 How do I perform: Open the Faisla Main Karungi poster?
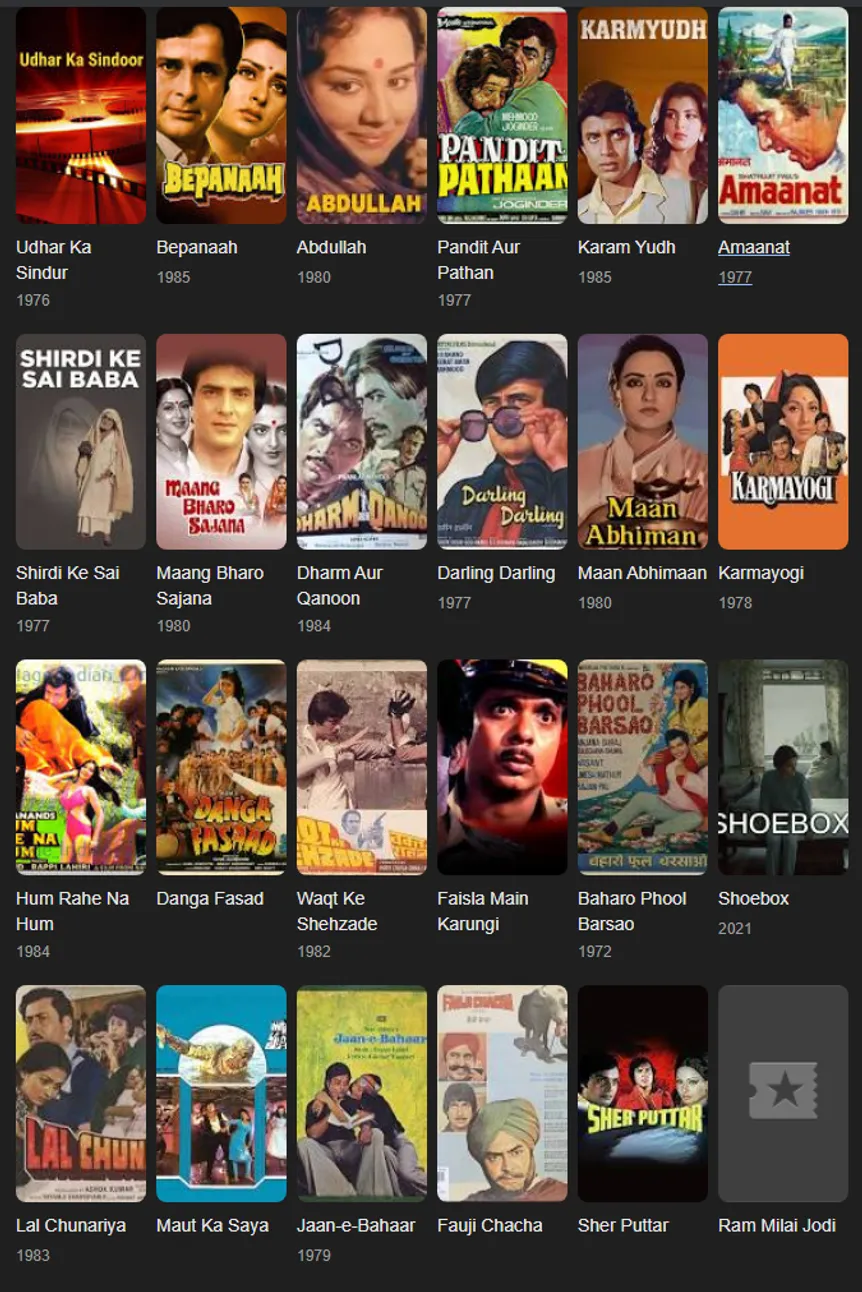502,767
